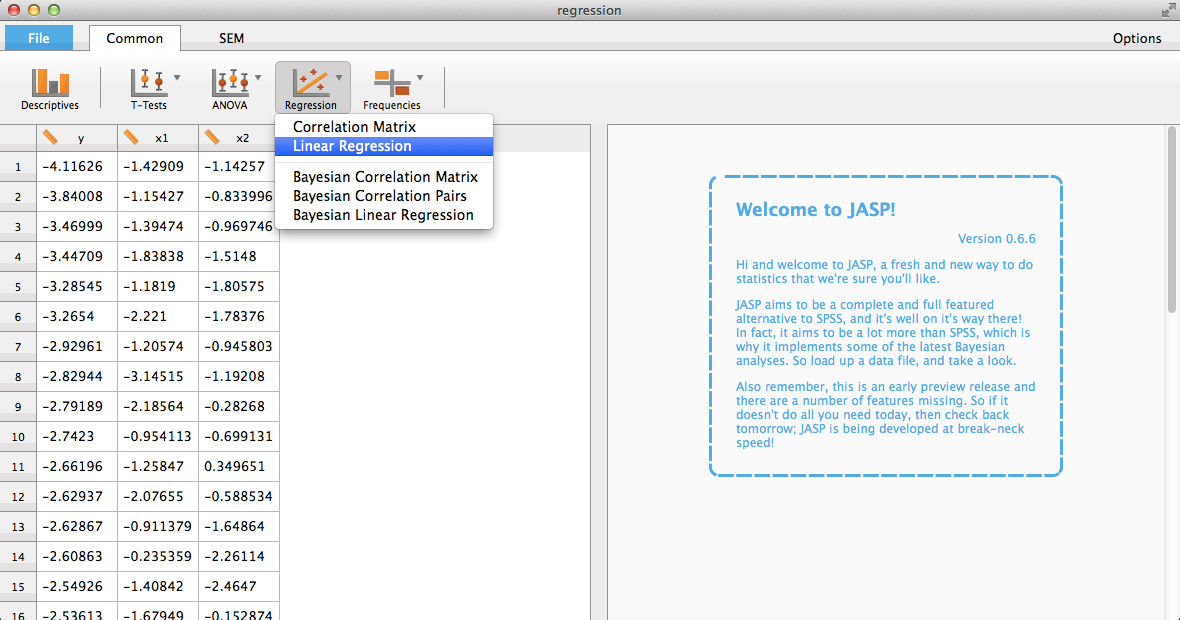This screenshot has width=1180, height=620.
Task: Click cell with value -4.11626
Action: pyautogui.click(x=77, y=166)
